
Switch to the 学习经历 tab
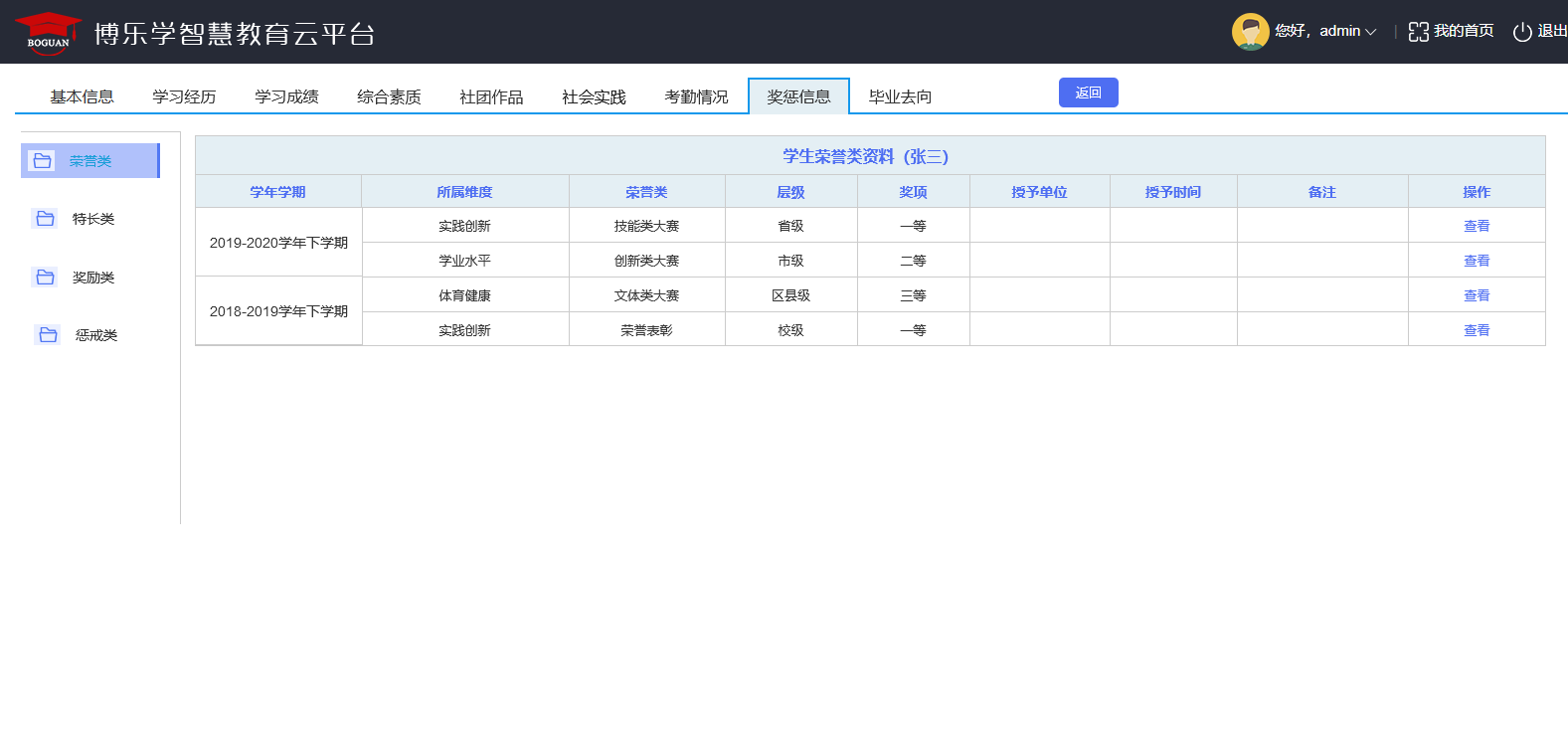(184, 96)
